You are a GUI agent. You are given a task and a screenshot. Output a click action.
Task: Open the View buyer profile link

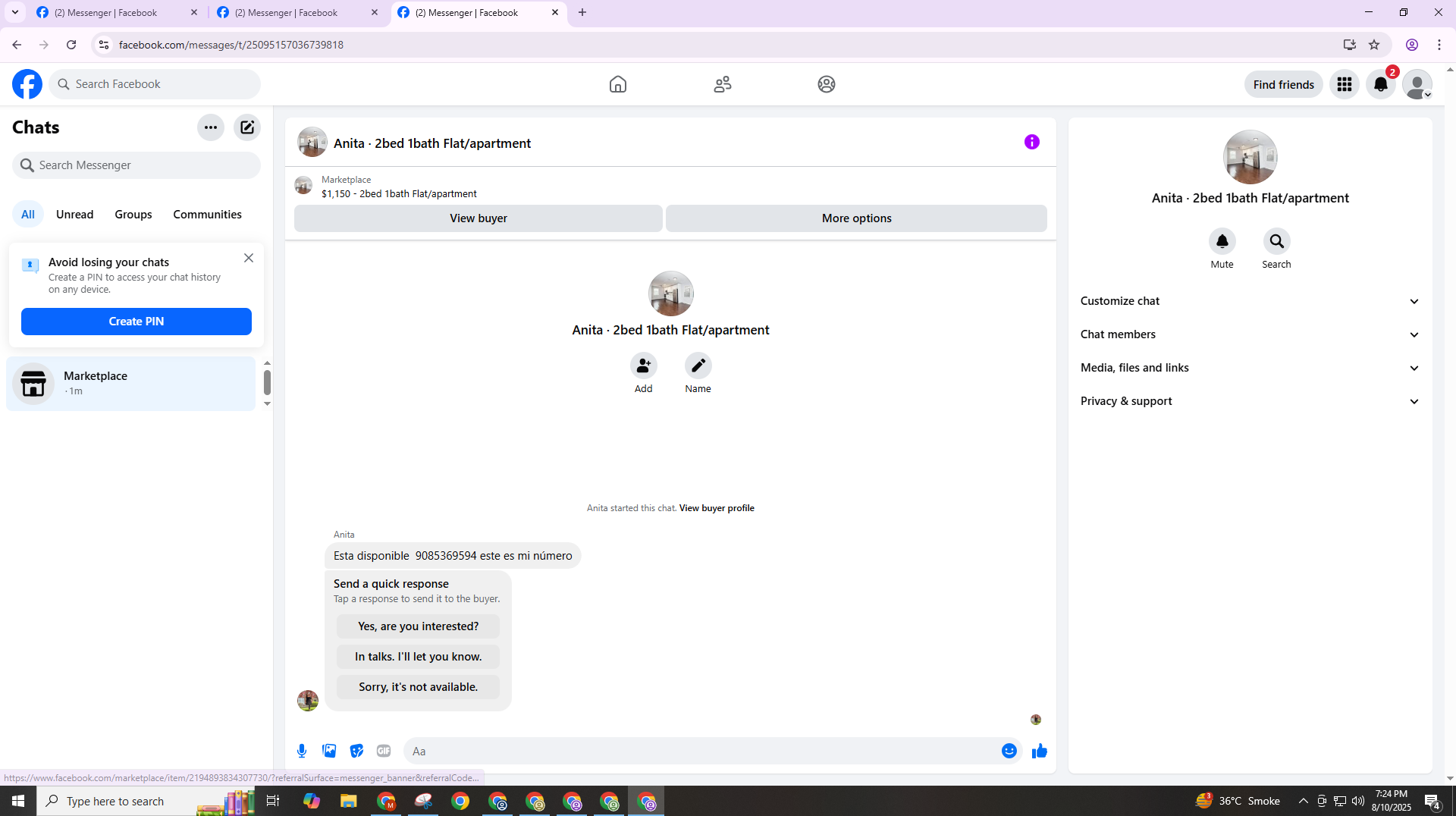717,508
